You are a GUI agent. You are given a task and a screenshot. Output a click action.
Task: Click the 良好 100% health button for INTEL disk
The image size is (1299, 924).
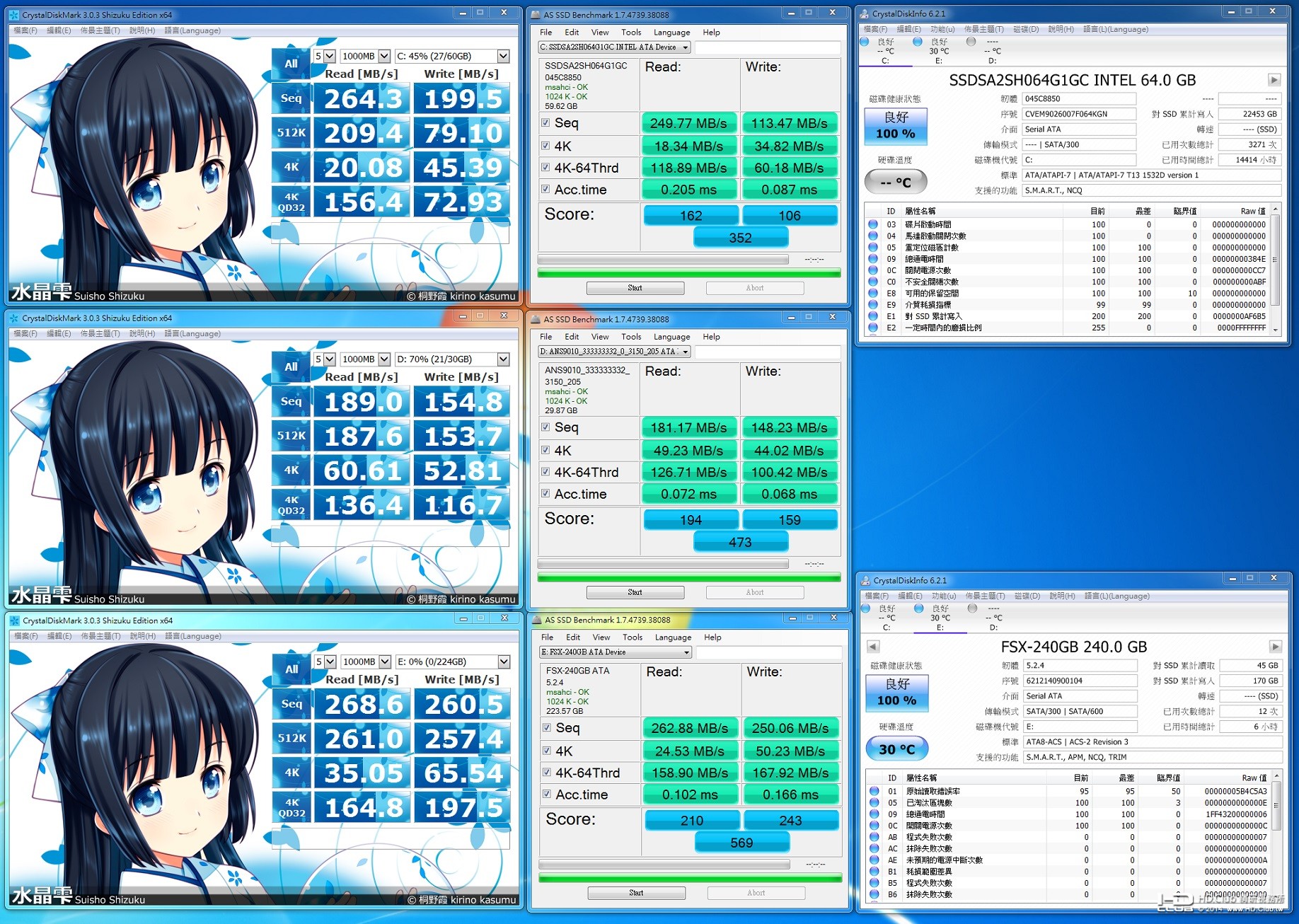point(896,126)
